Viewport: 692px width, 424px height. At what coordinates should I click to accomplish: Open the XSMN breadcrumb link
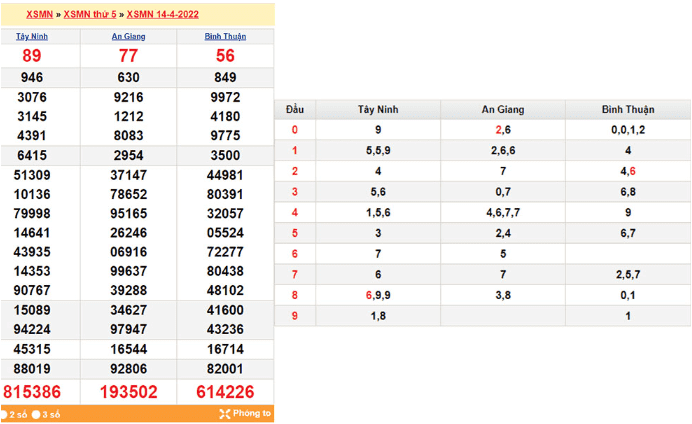click(40, 15)
